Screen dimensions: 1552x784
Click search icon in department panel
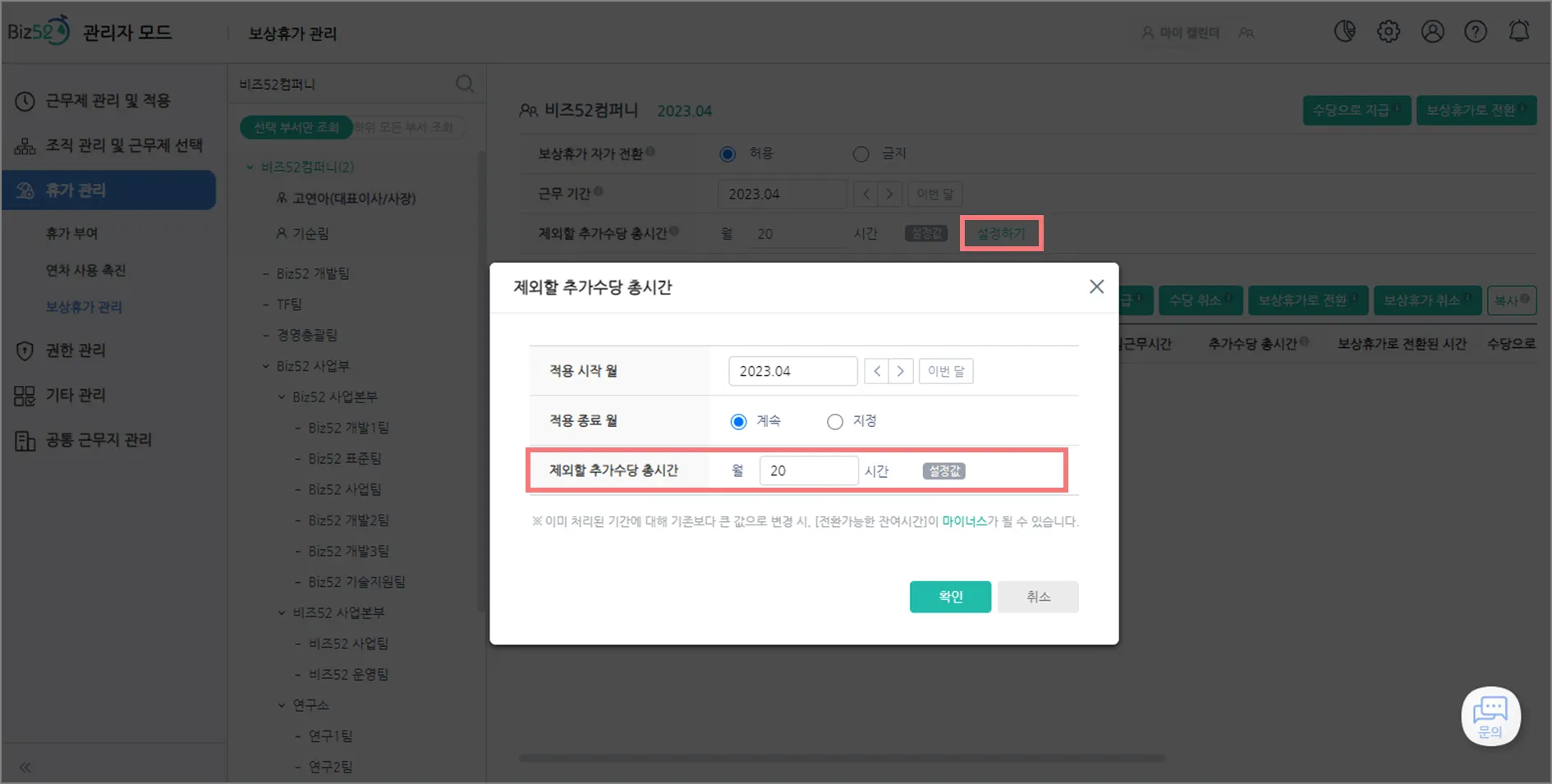(x=465, y=84)
